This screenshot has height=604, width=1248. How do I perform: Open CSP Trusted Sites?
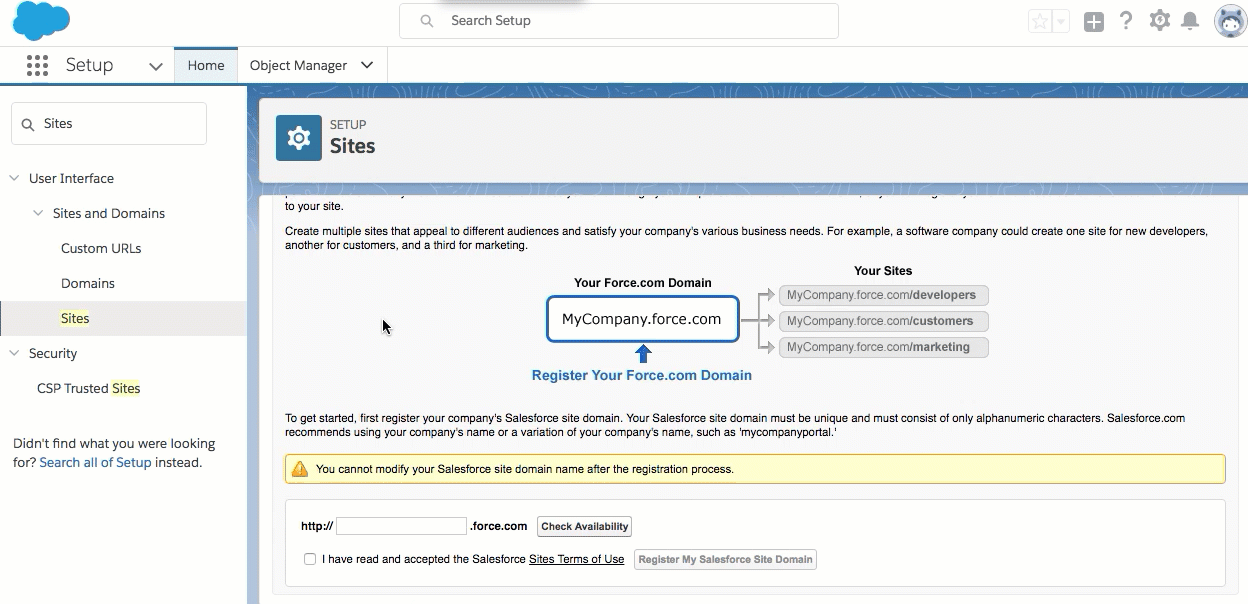click(x=88, y=388)
